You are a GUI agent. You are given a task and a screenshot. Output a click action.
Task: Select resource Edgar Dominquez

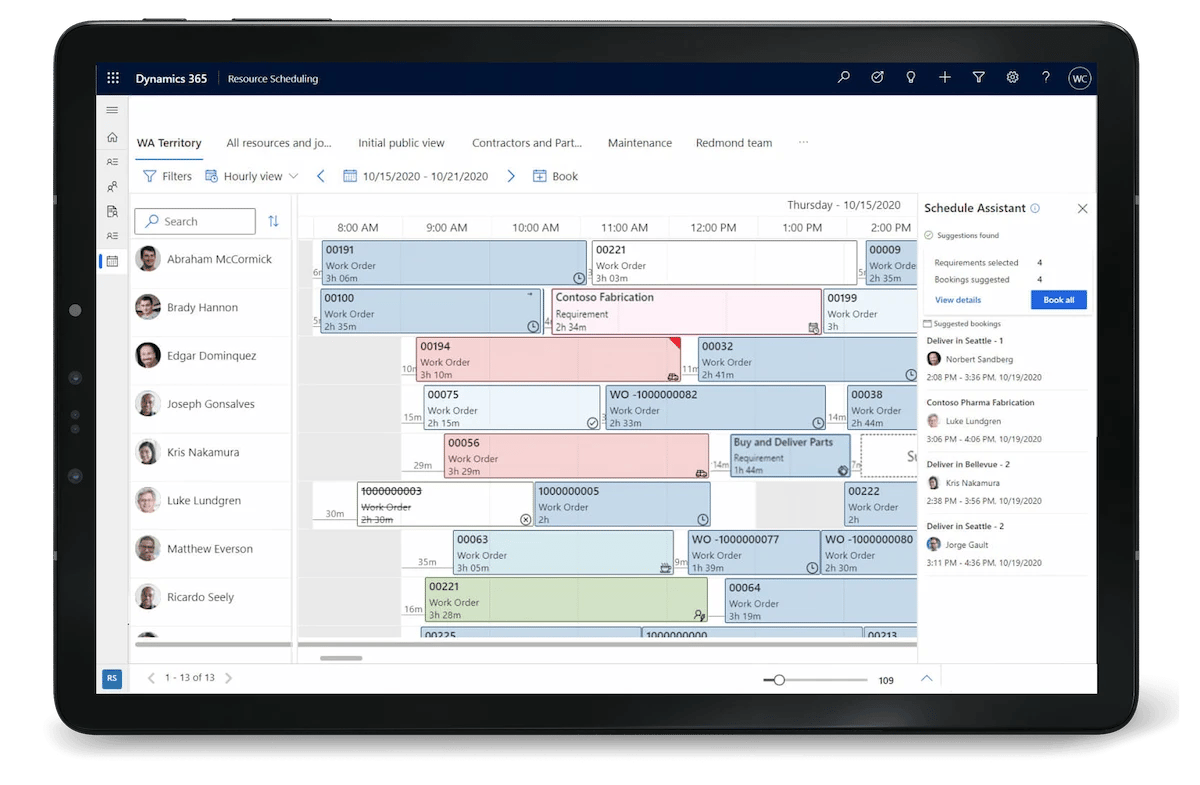(211, 355)
